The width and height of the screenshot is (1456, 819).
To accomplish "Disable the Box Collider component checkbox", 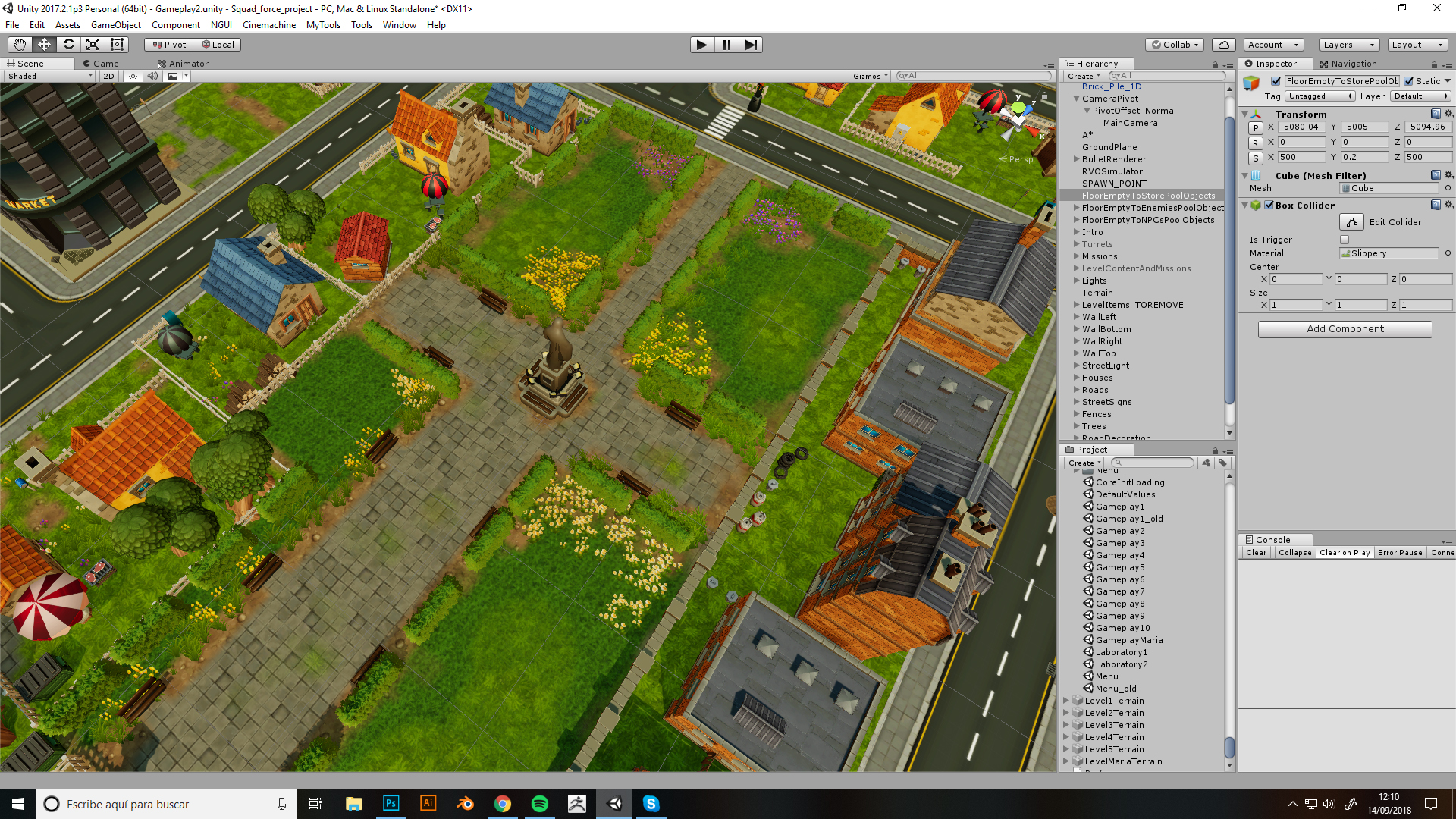I will (x=1269, y=205).
